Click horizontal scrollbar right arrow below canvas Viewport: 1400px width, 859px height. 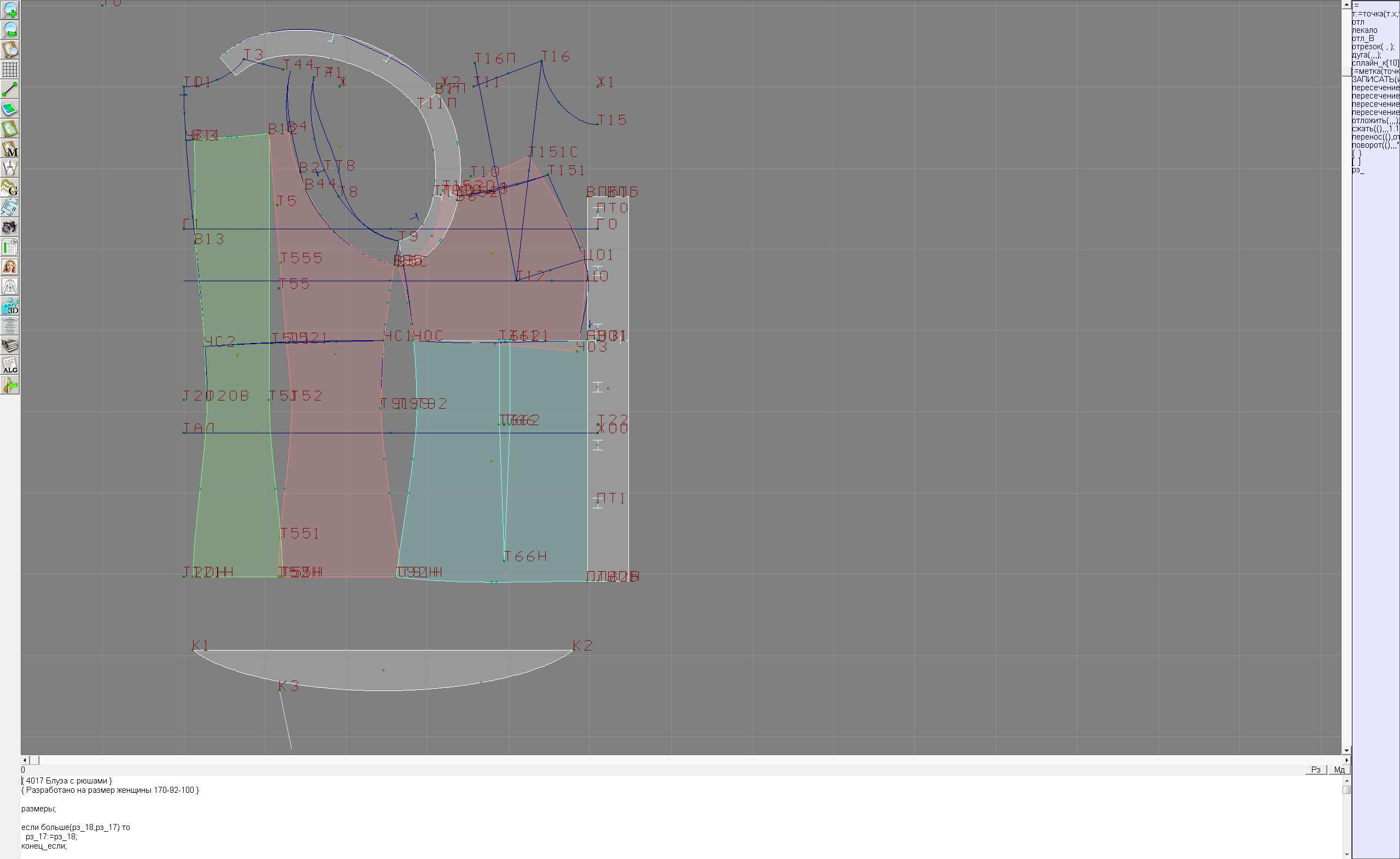pos(1346,760)
